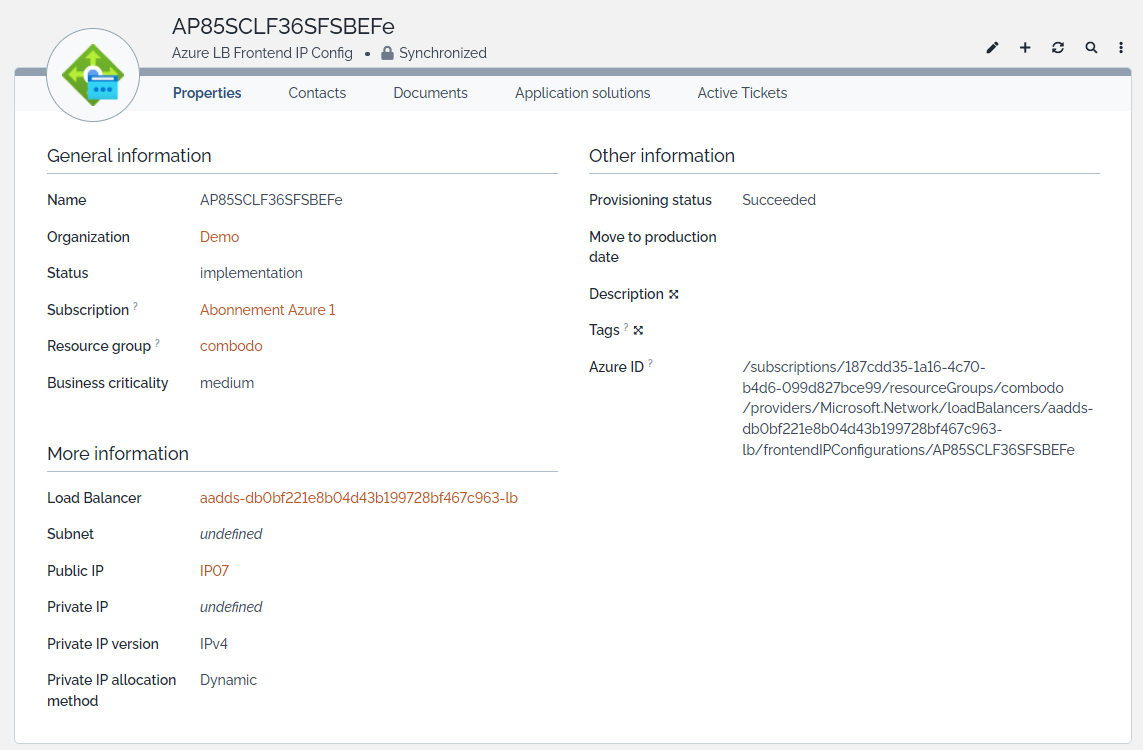Click the IP07 public IP link

click(214, 571)
